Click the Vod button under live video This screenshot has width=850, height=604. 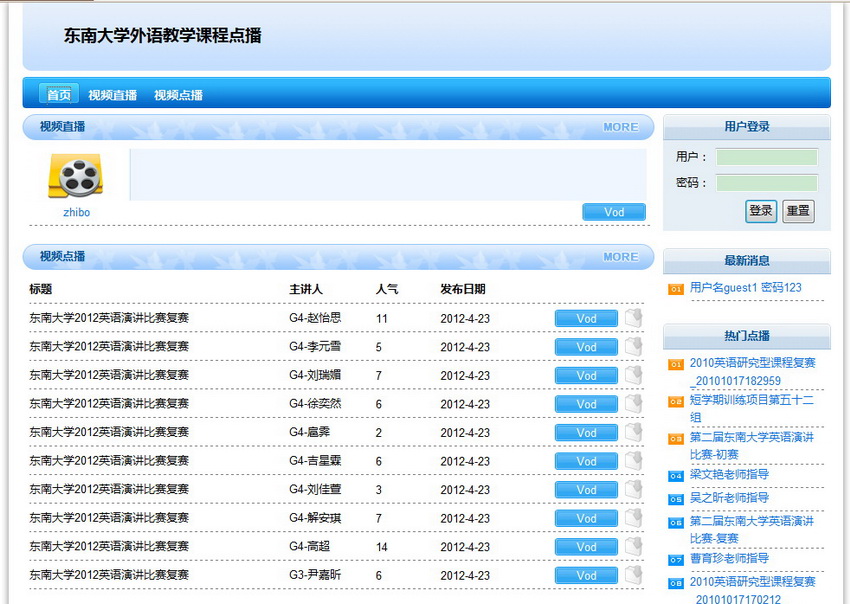click(x=614, y=212)
